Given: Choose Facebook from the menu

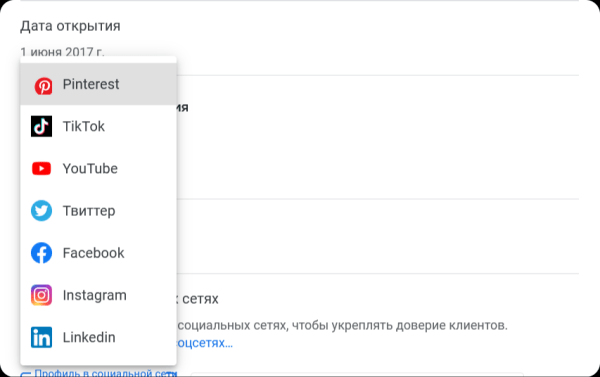Looking at the screenshot, I should pyautogui.click(x=98, y=253).
